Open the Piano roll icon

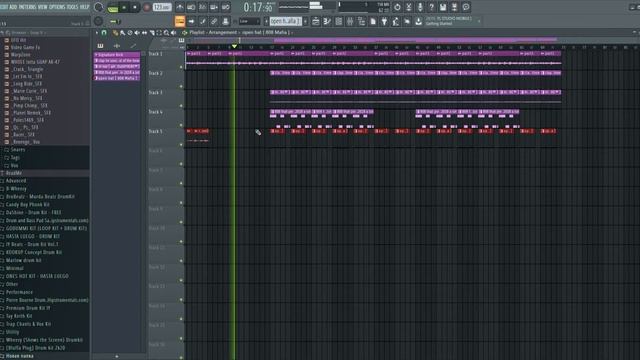click(x=327, y=22)
